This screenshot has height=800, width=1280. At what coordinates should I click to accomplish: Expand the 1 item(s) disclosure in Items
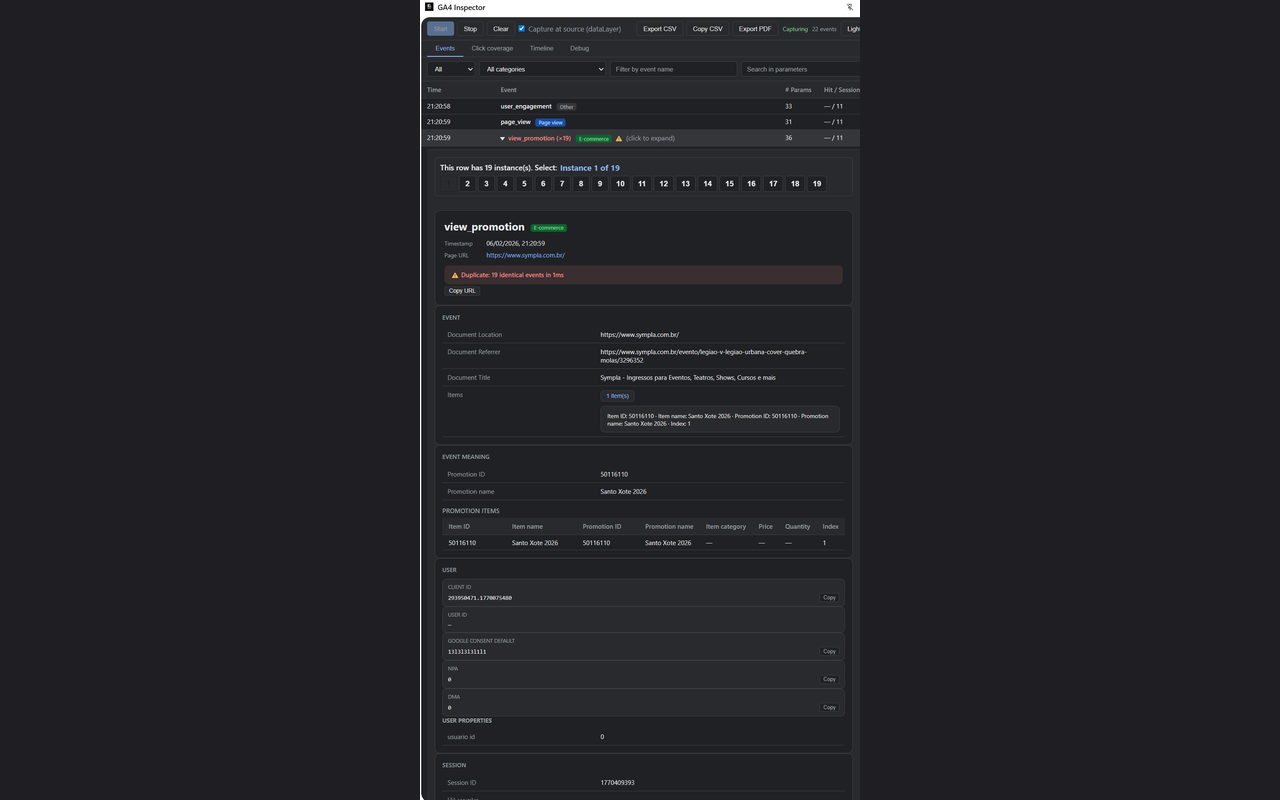[617, 396]
